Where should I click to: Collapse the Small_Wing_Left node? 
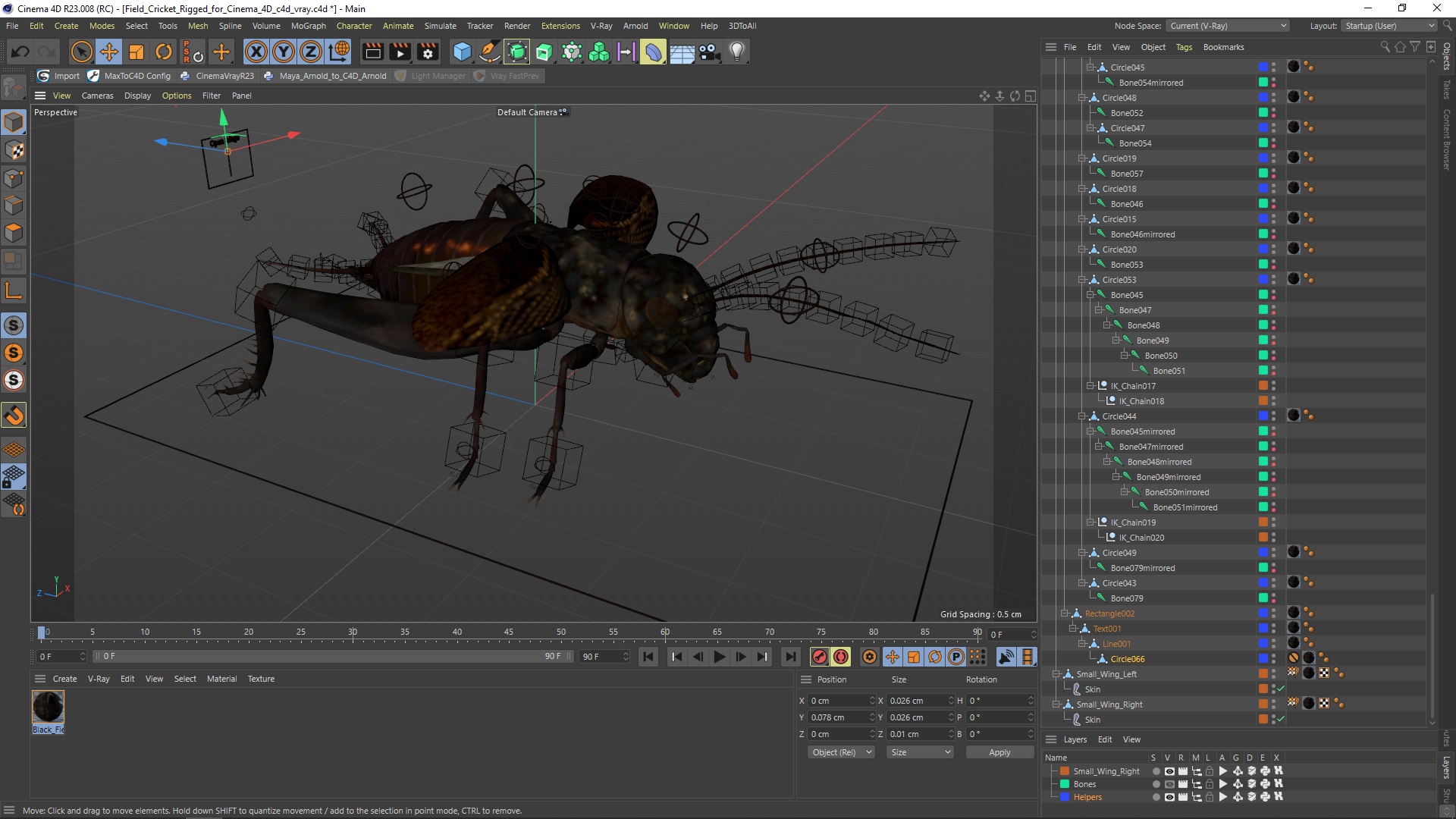click(x=1056, y=674)
